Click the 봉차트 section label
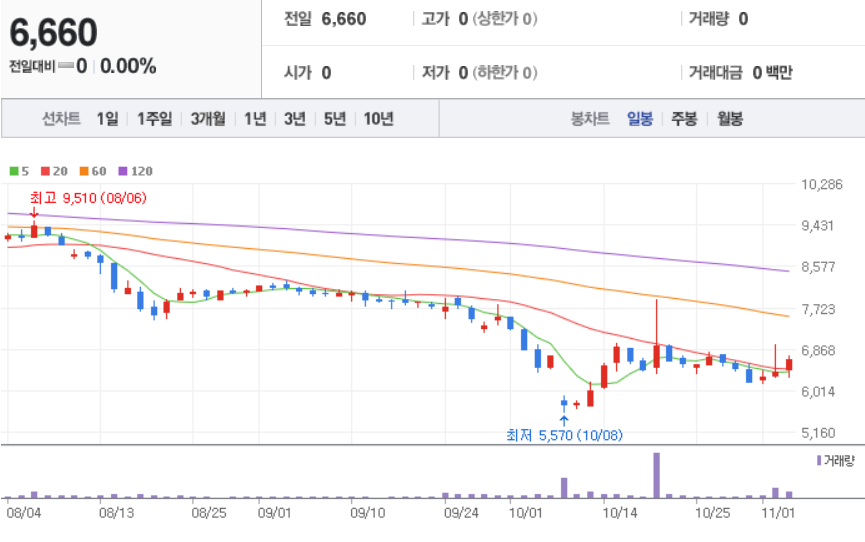865x542 pixels. point(590,118)
